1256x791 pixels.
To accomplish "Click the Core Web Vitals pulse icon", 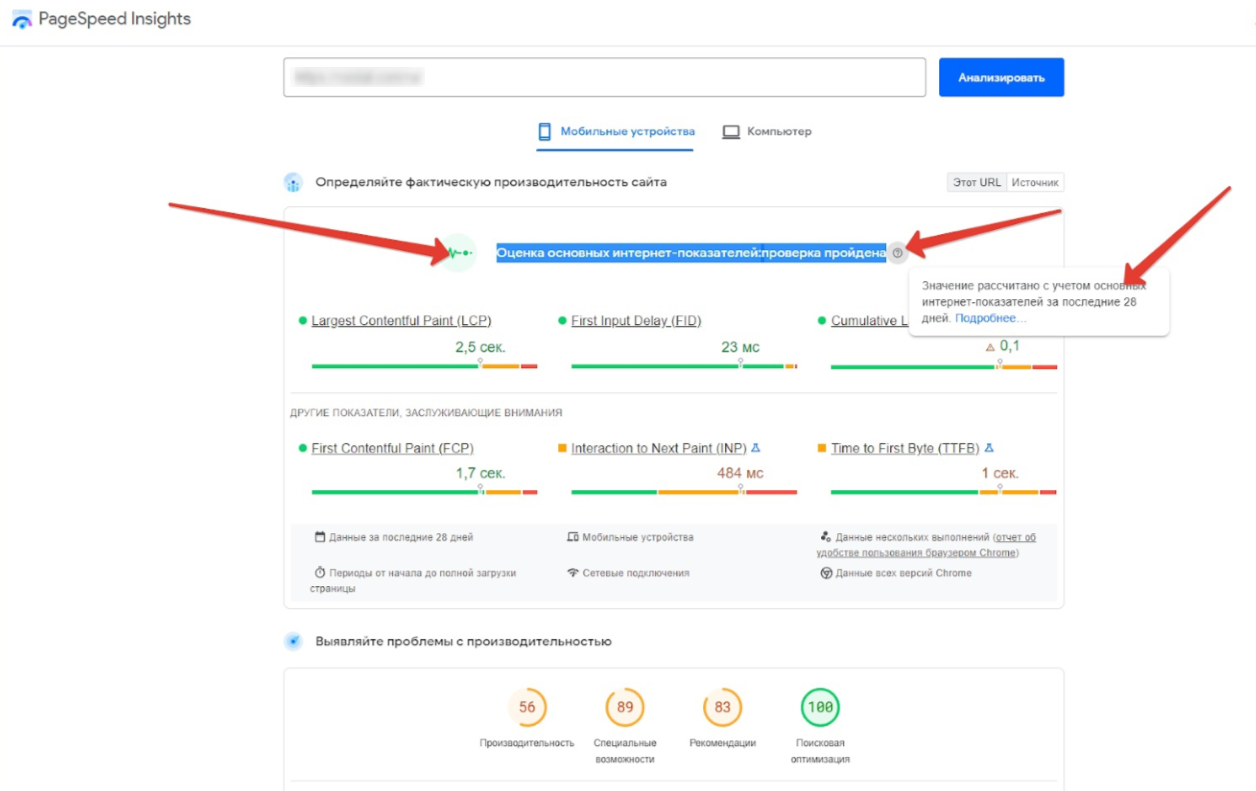I will tap(459, 253).
